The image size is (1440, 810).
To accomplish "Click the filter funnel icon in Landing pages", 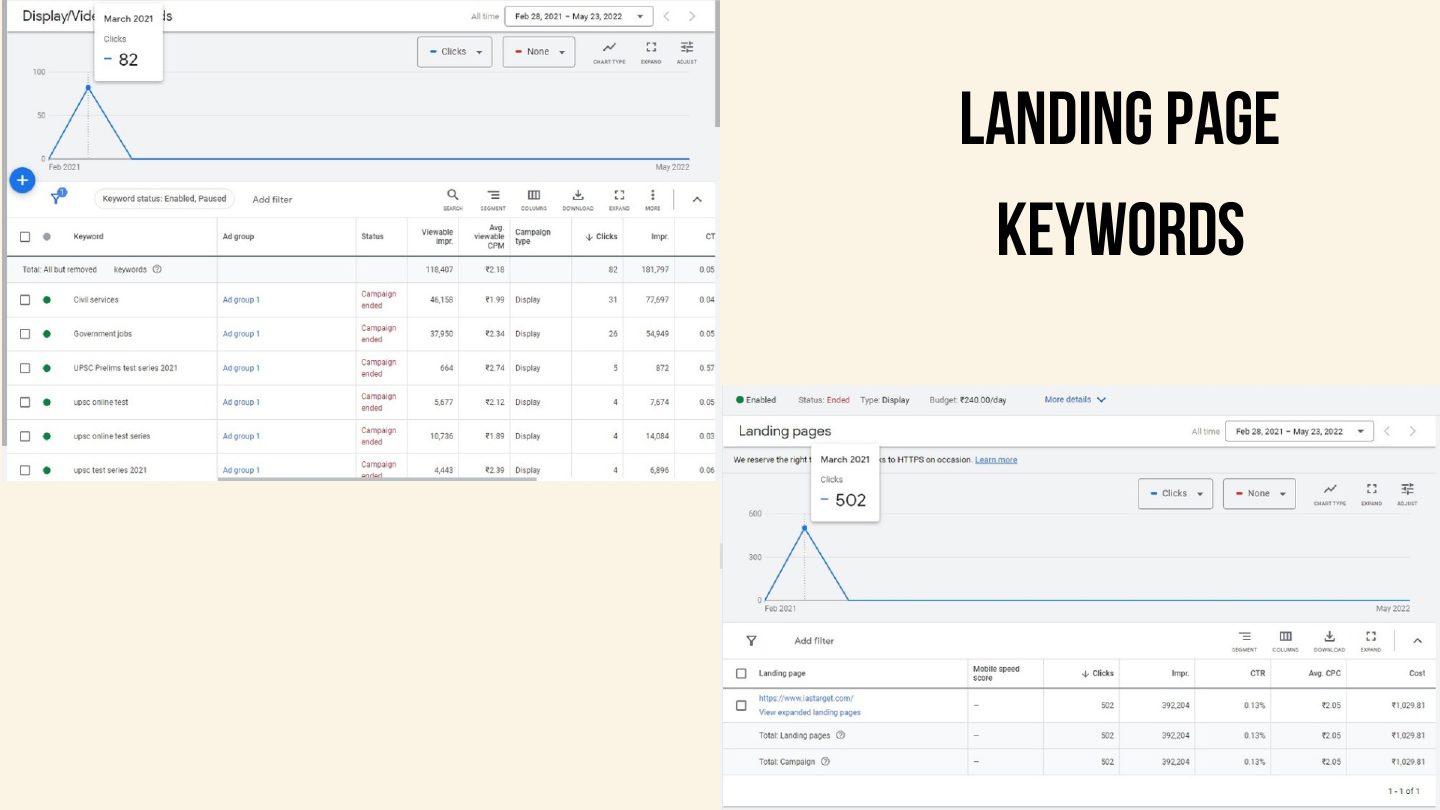I will pos(751,641).
